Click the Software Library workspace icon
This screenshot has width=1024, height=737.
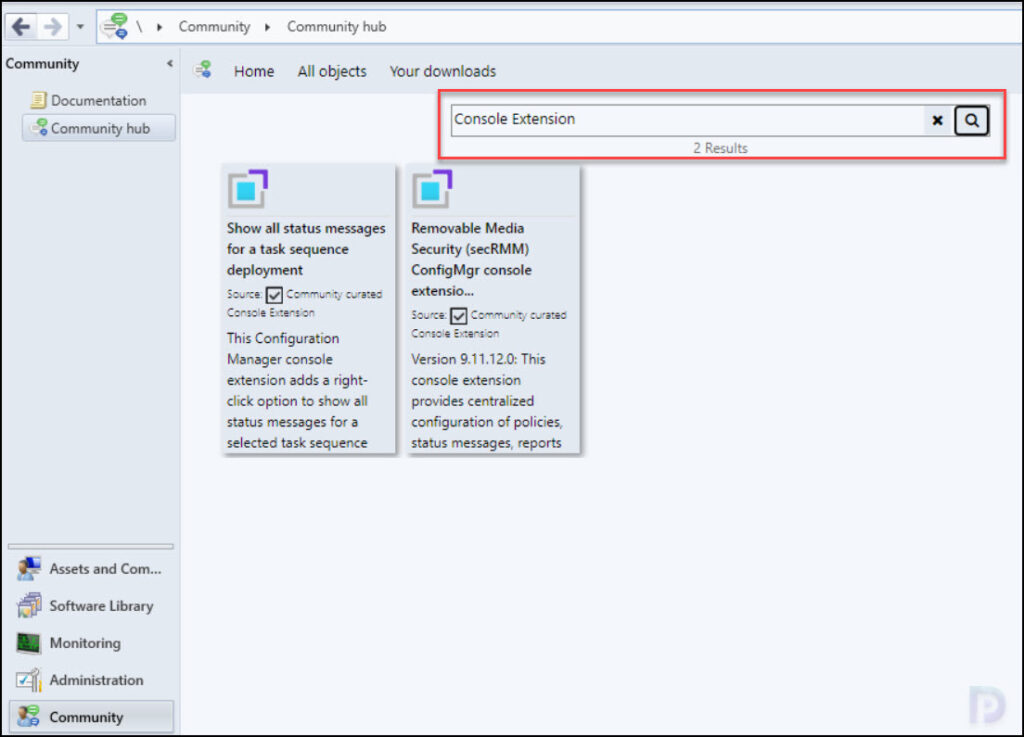[29, 605]
